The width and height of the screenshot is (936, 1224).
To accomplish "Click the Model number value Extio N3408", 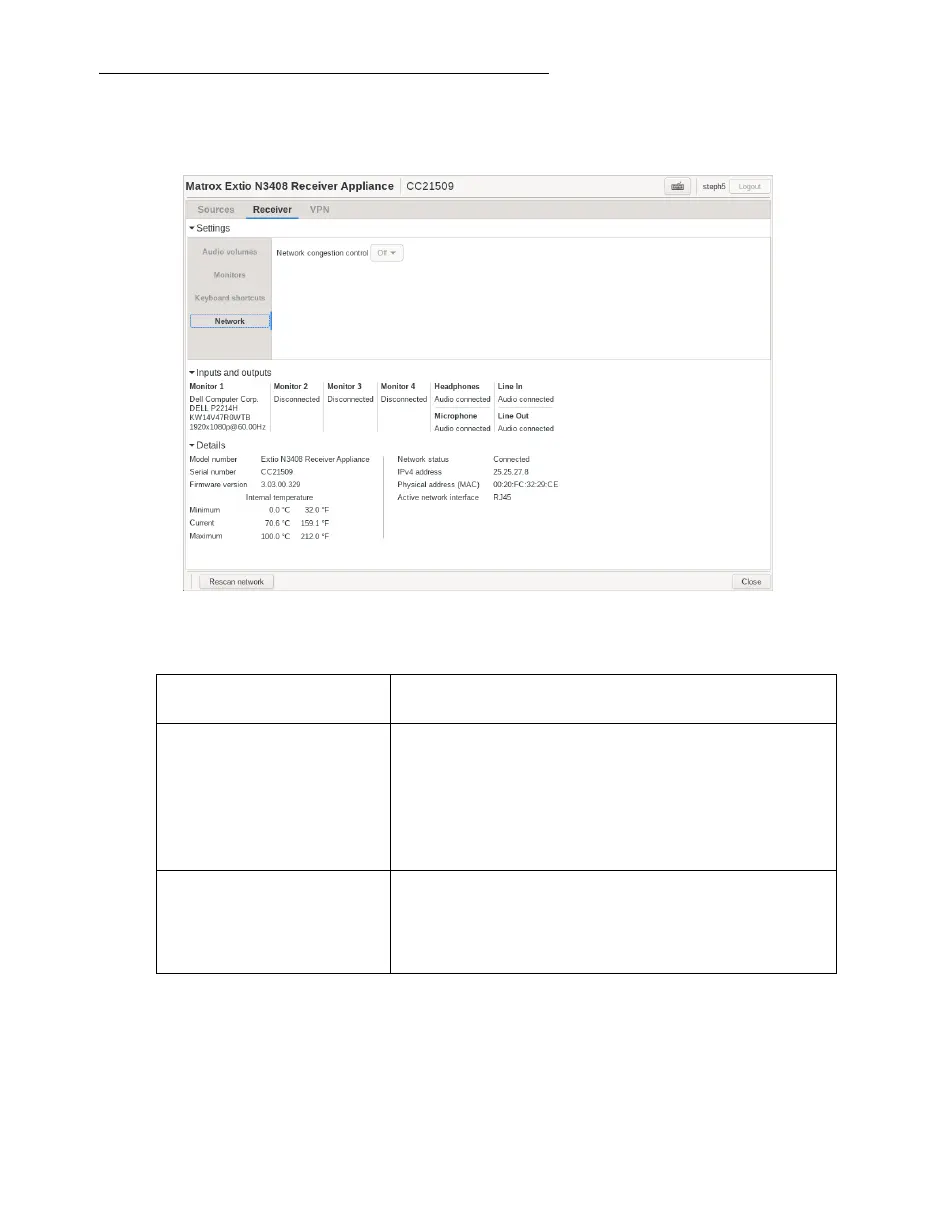I will (x=314, y=459).
